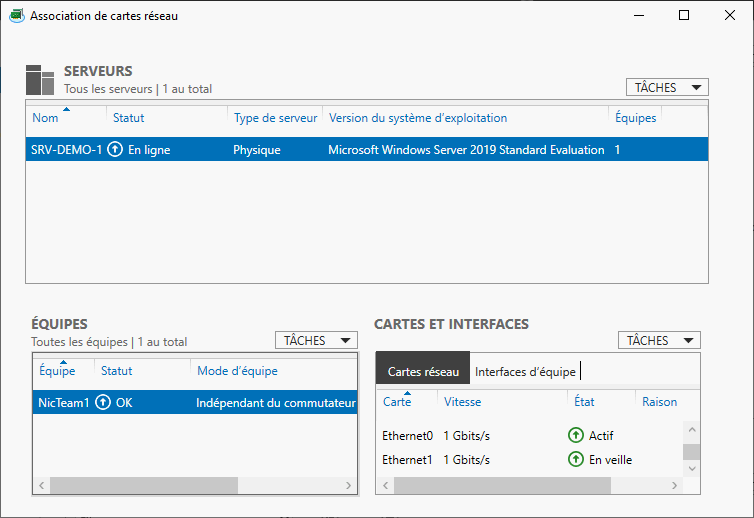Screen dimensions: 754x518
Task: Maximize the Association de cartes réseau window
Action: pyautogui.click(x=684, y=16)
